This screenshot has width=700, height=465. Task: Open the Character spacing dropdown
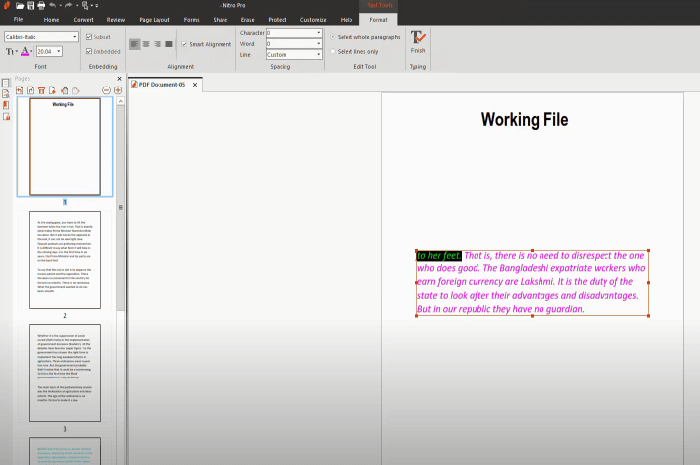point(319,33)
